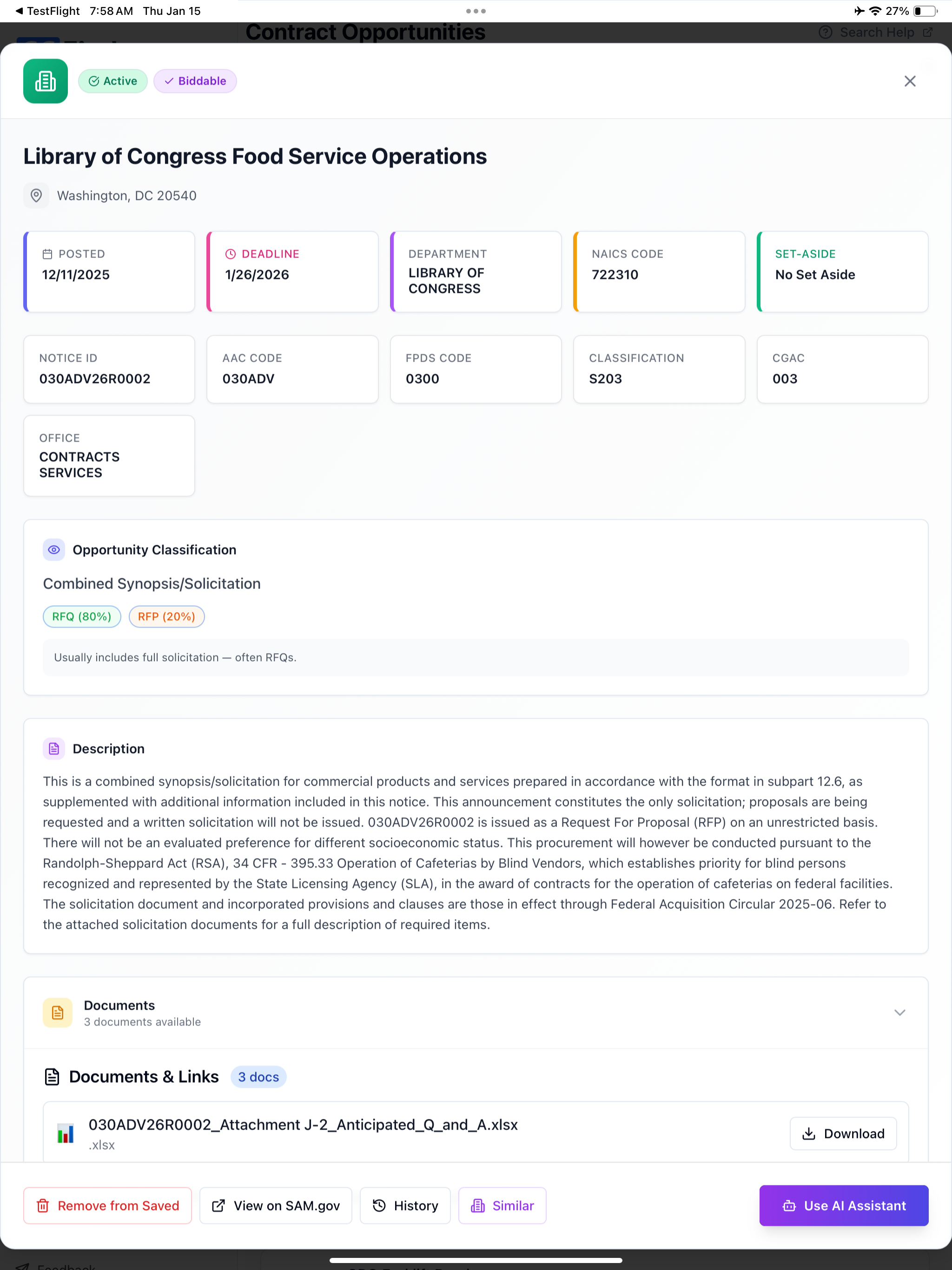
Task: Click the yellow Documents section icon
Action: point(58,1013)
